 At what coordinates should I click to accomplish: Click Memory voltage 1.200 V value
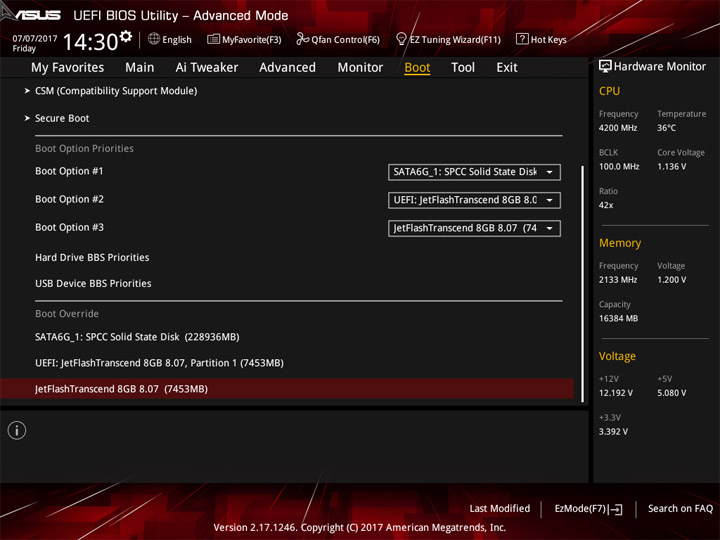click(x=672, y=280)
